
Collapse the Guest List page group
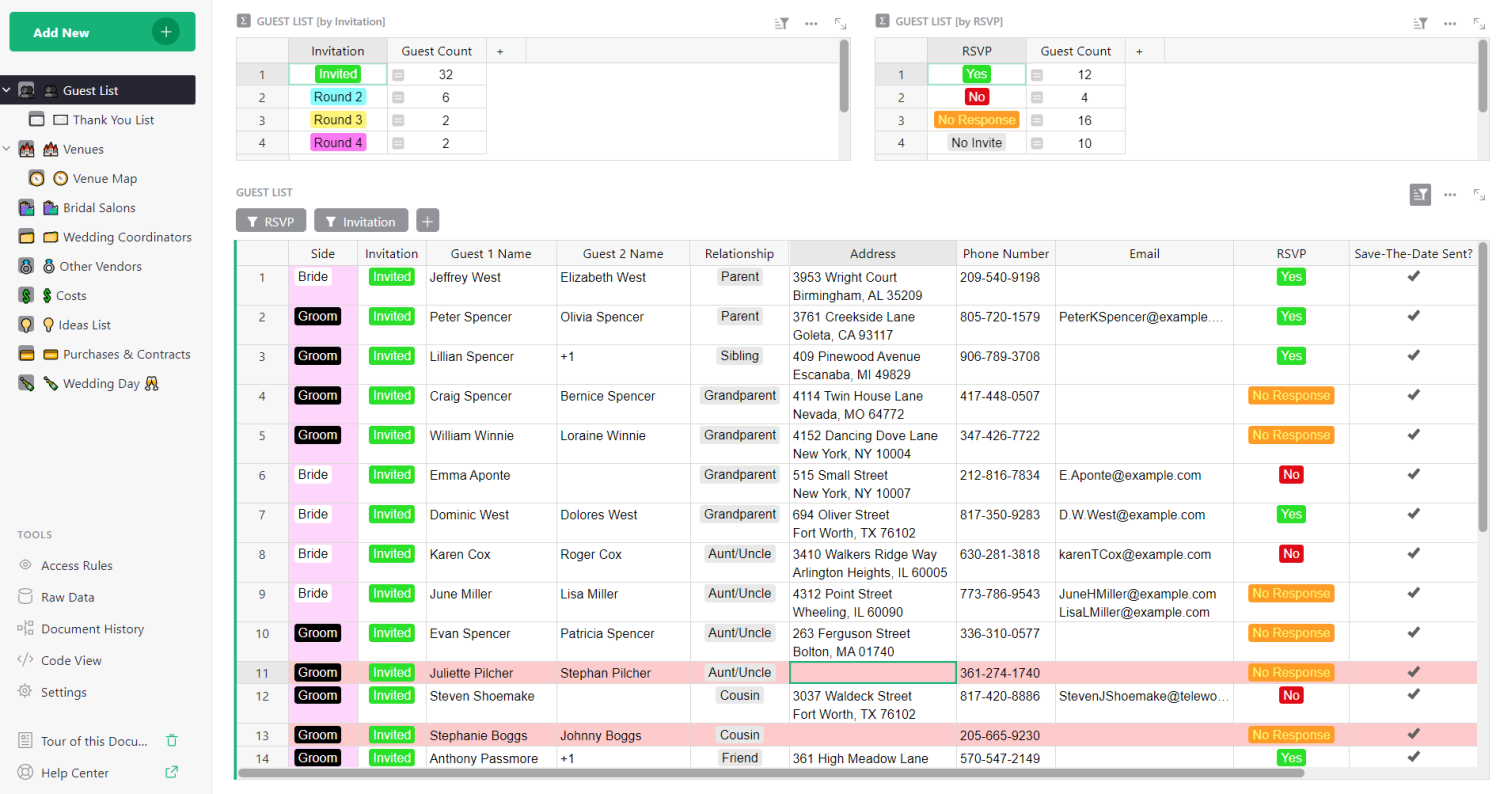(x=7, y=90)
